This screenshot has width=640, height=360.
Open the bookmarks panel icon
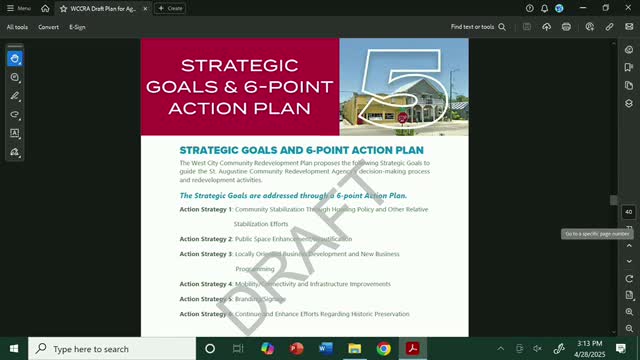[x=629, y=67]
